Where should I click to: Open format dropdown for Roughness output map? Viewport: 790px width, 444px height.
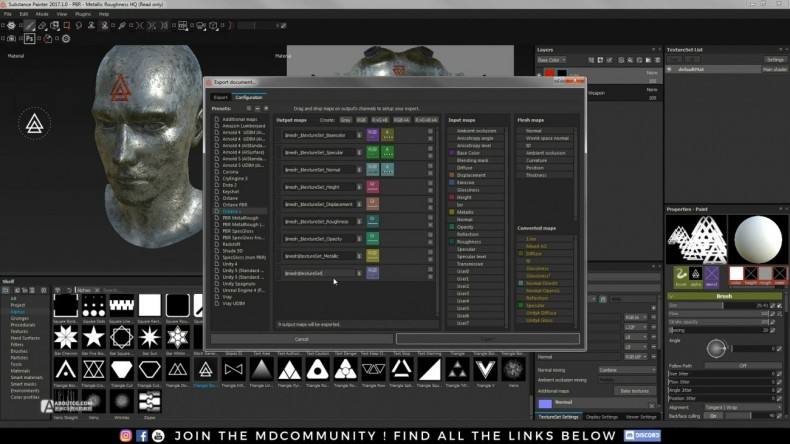(x=359, y=221)
